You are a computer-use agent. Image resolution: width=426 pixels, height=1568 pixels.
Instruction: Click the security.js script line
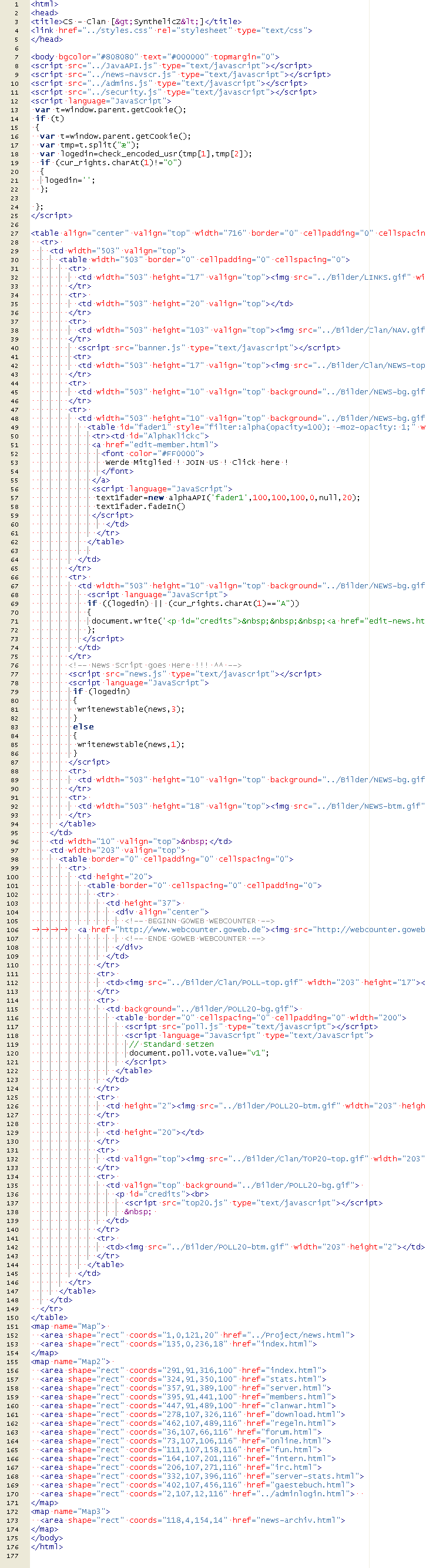click(173, 92)
